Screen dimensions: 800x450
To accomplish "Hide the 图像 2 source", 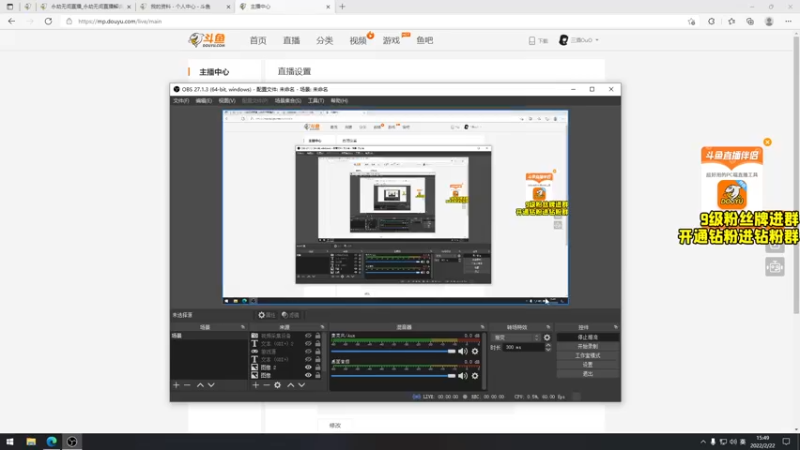I will click(308, 367).
